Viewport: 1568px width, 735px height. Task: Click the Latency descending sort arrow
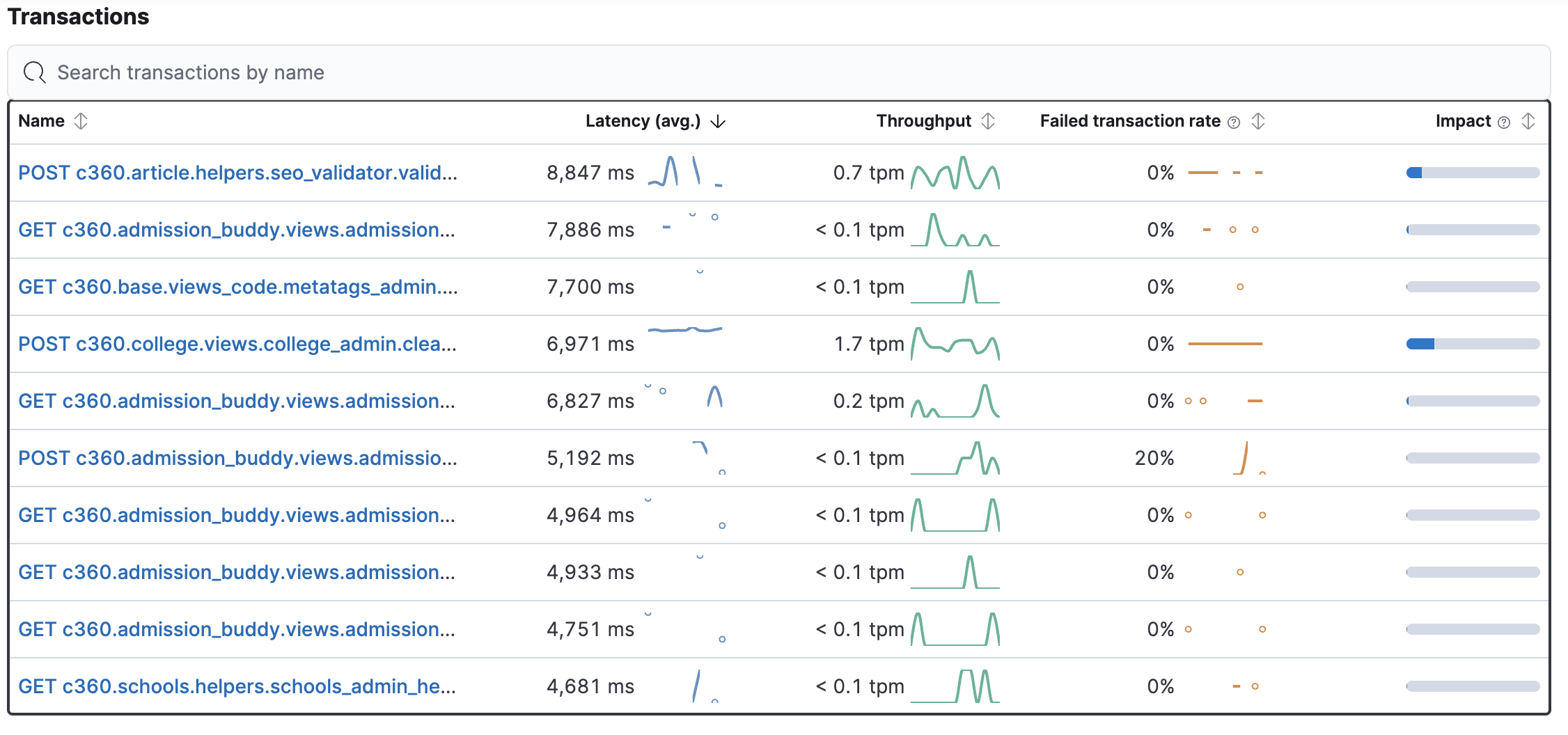click(x=718, y=122)
